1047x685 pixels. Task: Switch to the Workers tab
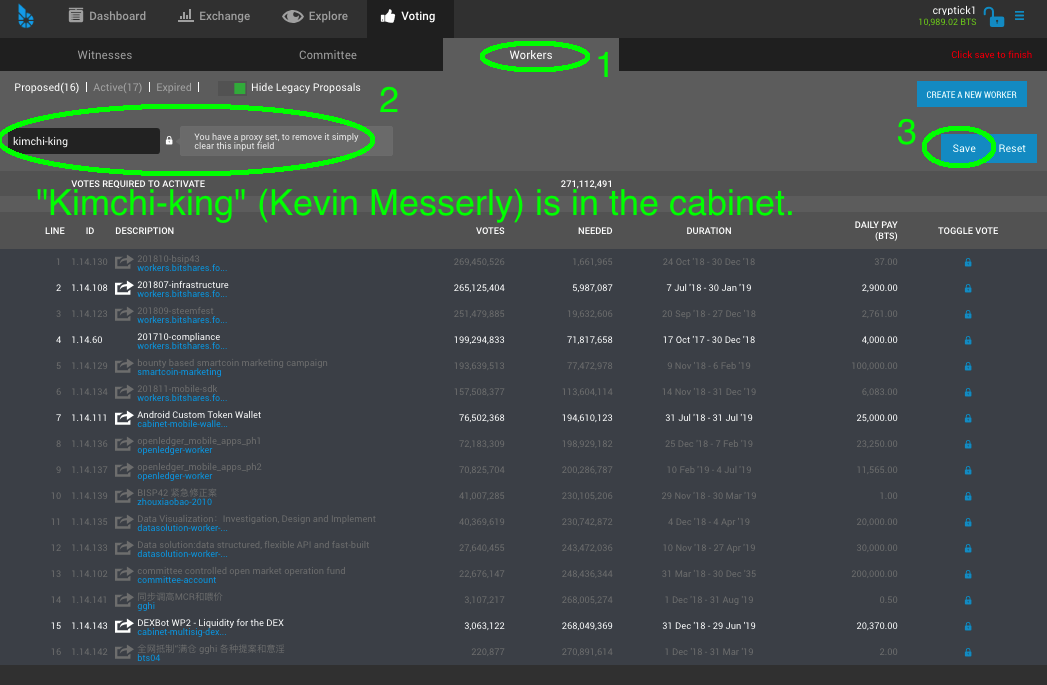coord(531,55)
